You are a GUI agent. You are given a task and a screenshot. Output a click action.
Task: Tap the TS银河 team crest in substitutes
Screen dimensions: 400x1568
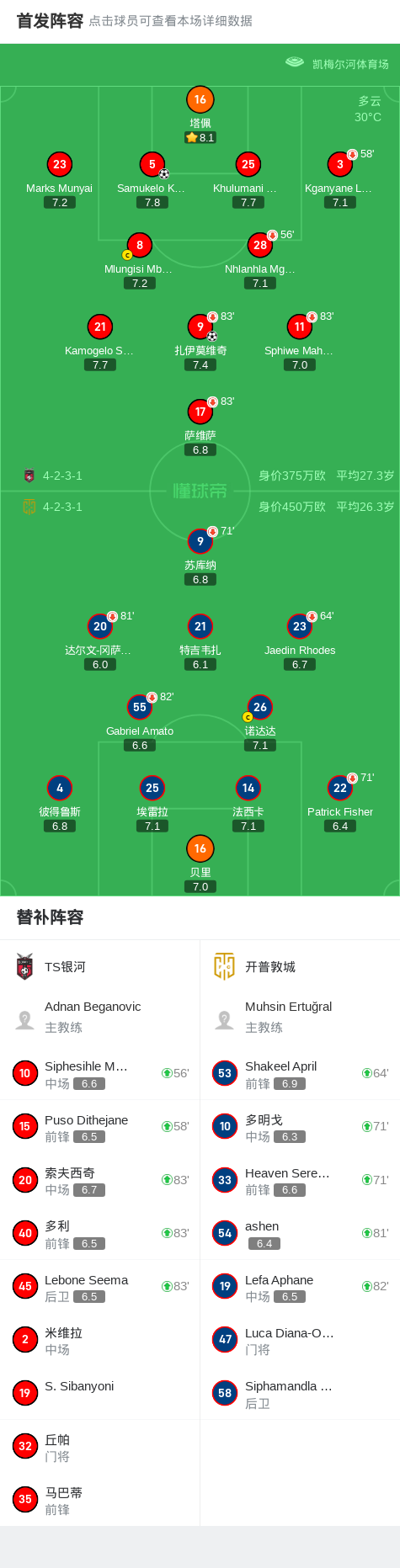[24, 967]
